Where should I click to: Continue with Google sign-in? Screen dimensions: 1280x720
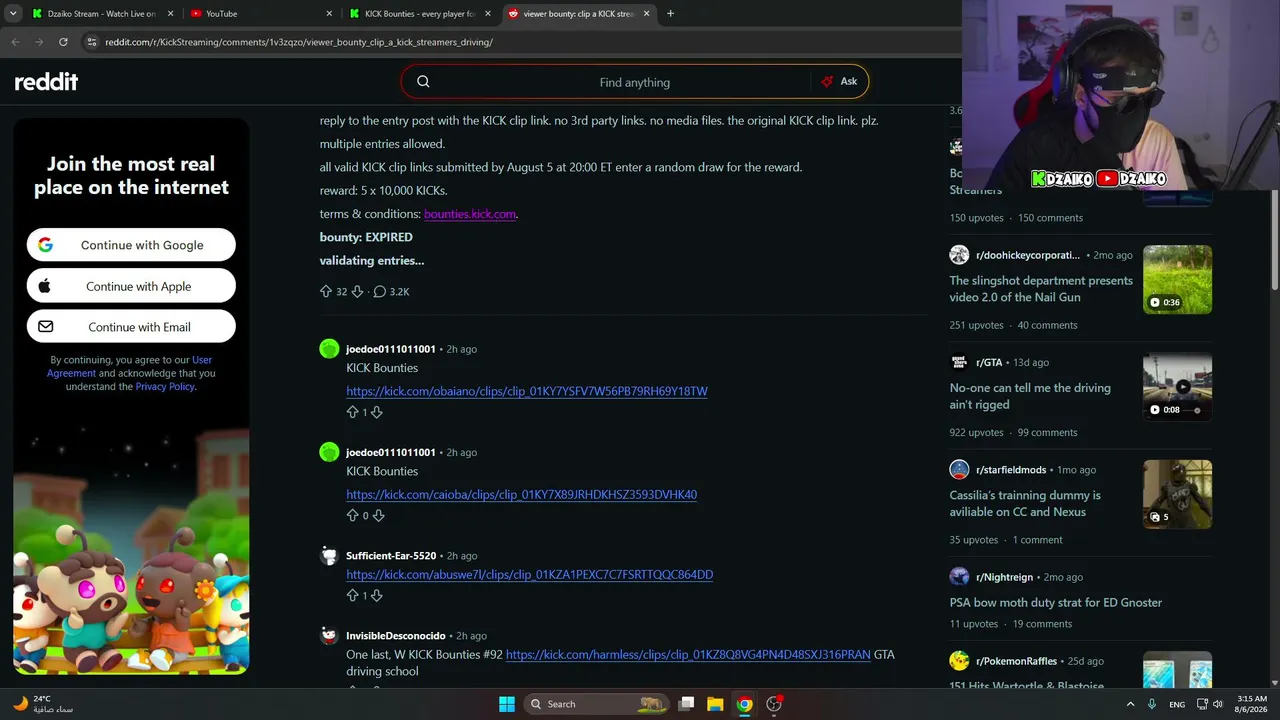click(131, 245)
